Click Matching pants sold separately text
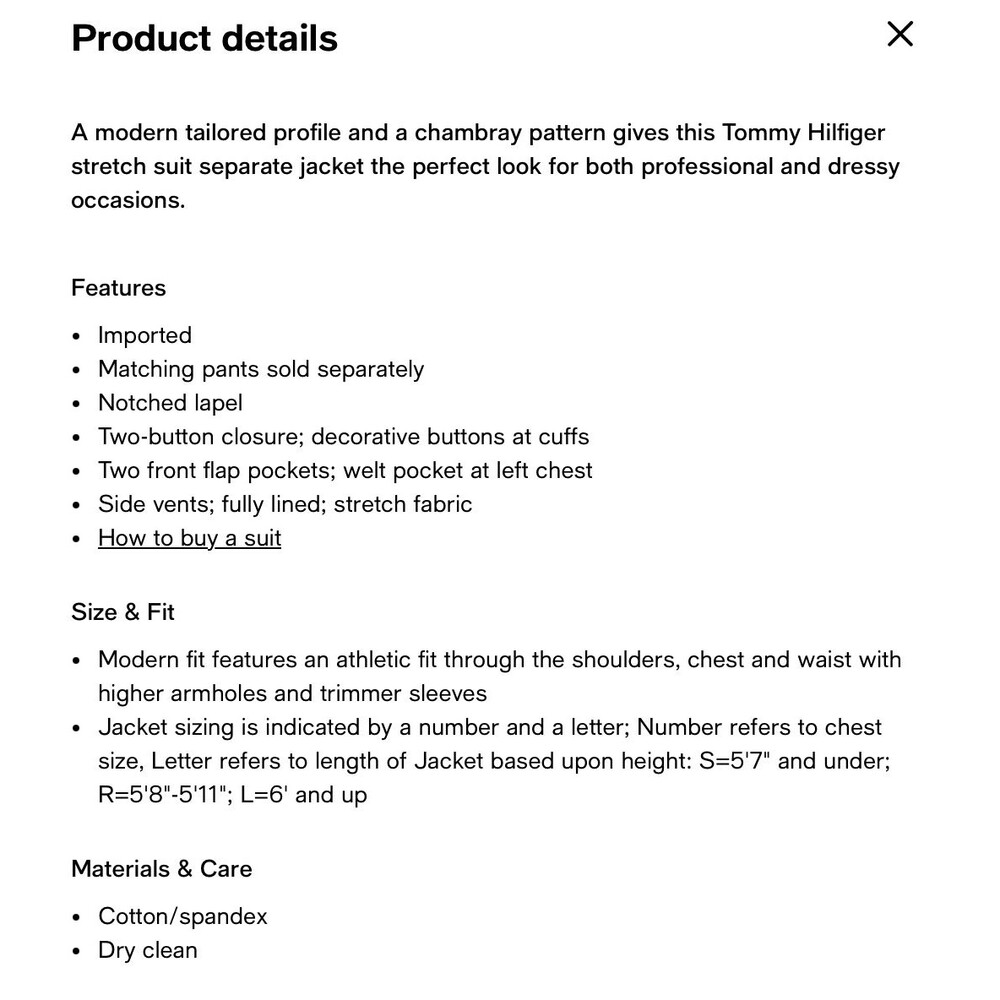Screen dimensions: 1000x1000 (x=261, y=369)
